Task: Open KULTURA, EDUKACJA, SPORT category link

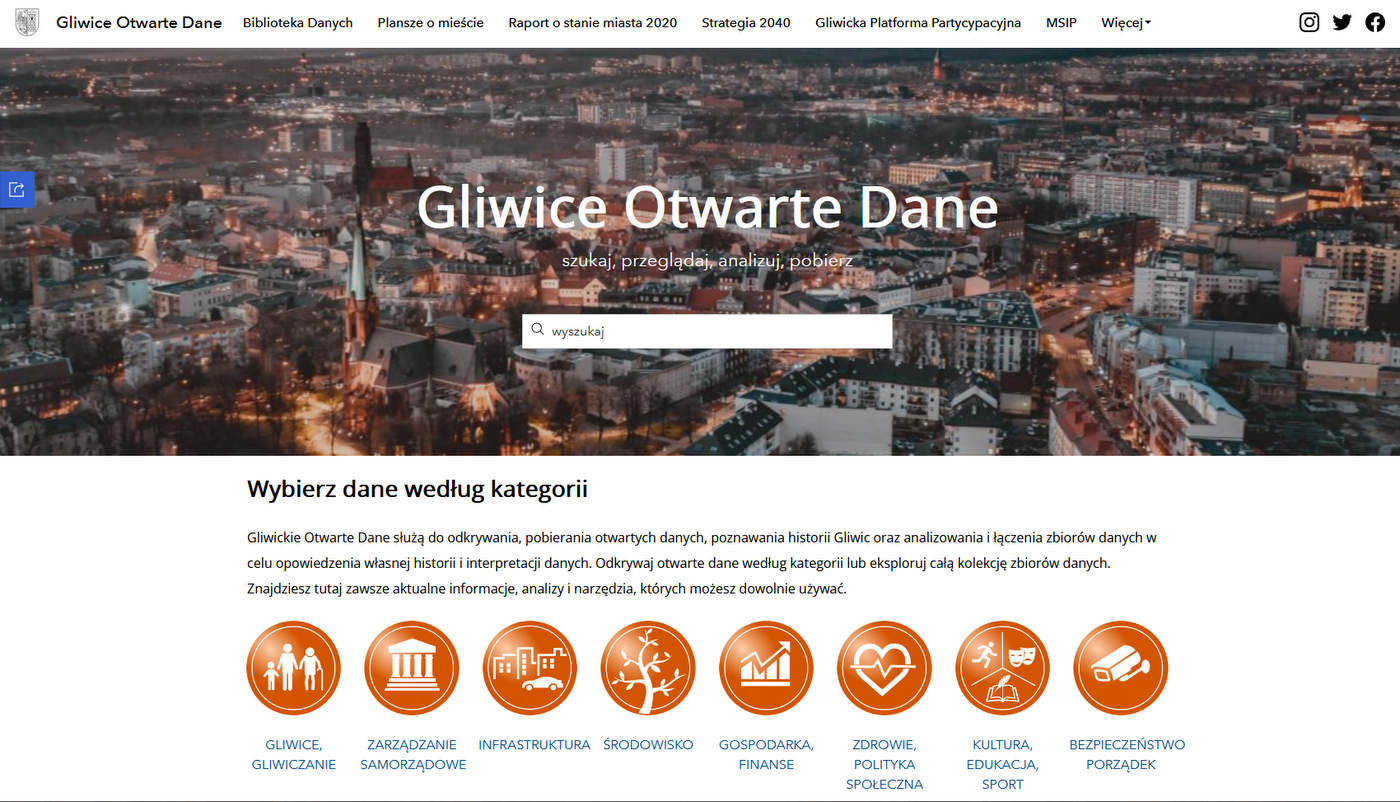Action: [x=1002, y=765]
